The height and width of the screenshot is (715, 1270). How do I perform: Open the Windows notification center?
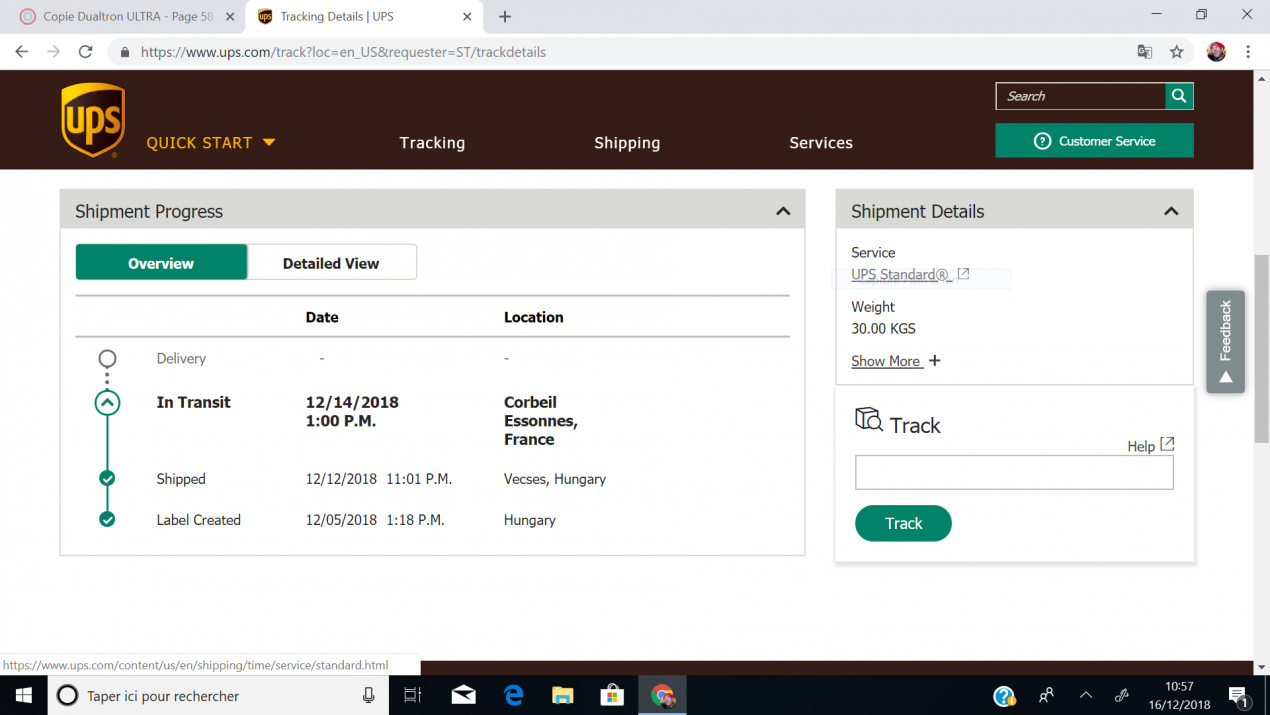[1238, 696]
